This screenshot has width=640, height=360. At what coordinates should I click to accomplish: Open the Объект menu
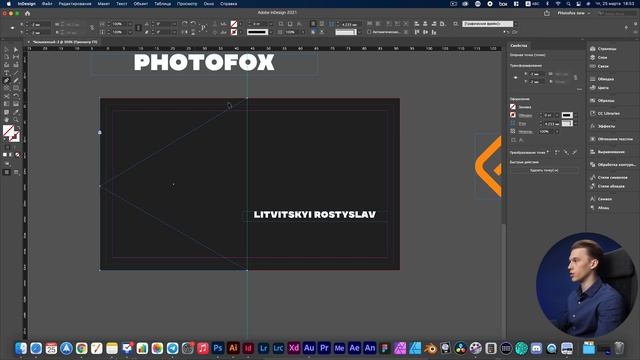141,4
